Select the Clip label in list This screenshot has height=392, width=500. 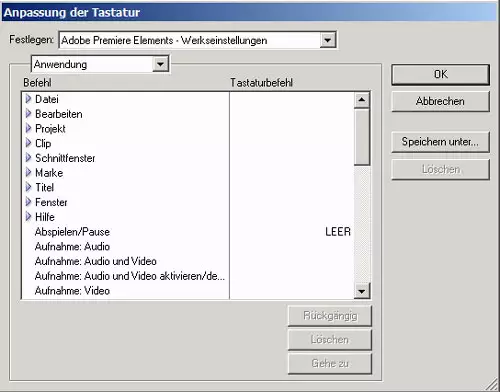(43, 143)
